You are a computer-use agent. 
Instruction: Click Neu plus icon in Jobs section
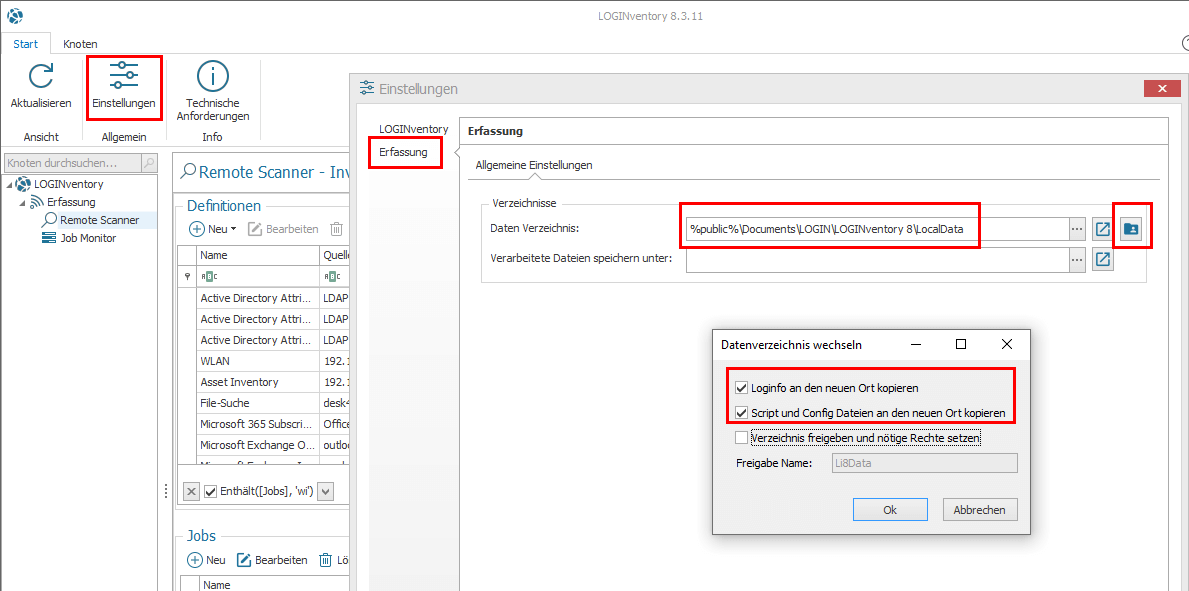195,560
